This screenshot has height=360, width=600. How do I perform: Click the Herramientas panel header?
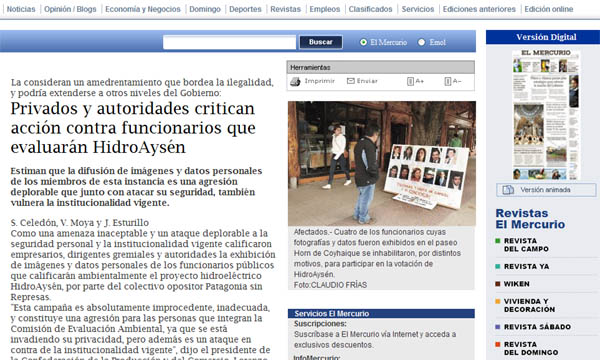coord(381,67)
